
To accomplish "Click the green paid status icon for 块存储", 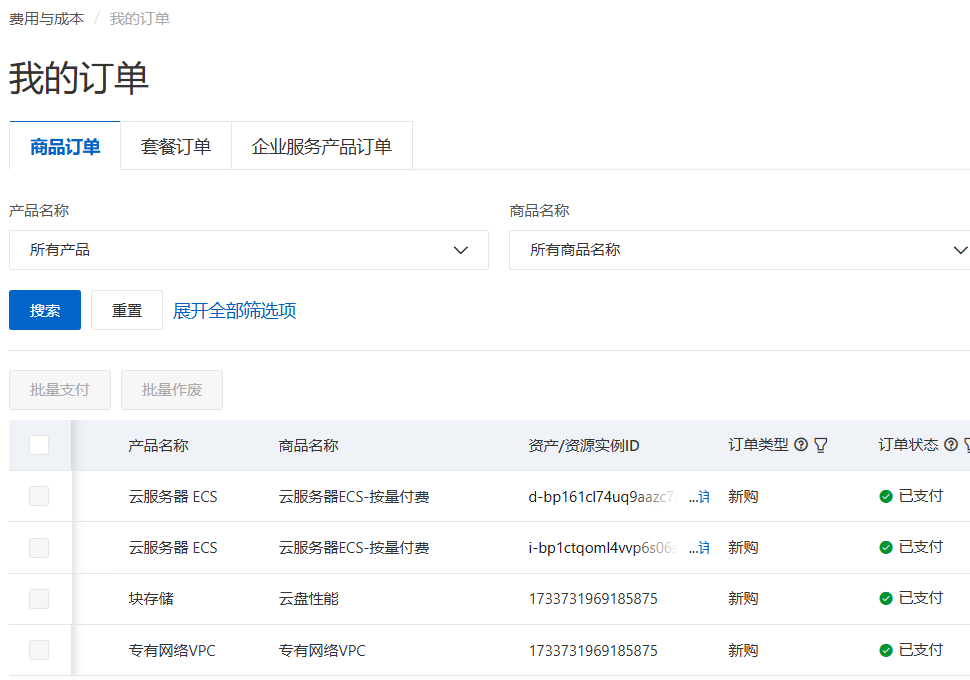I will [886, 599].
